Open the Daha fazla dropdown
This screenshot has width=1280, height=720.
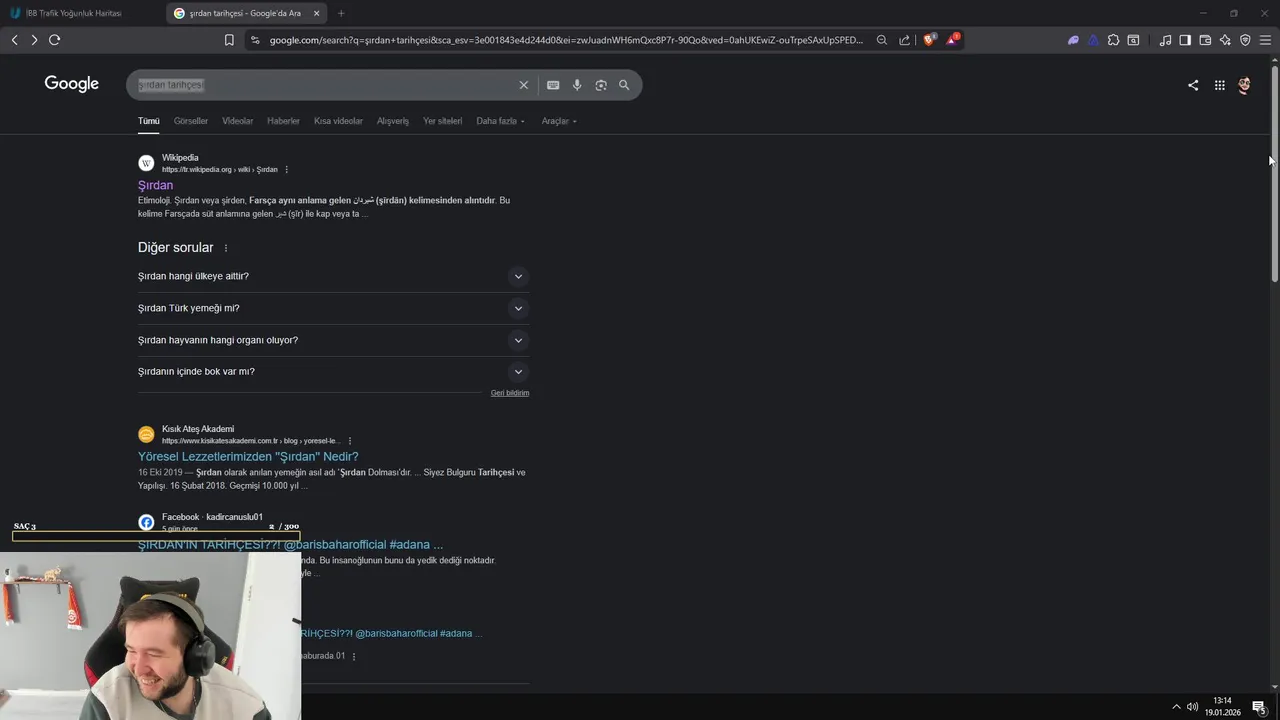(x=500, y=121)
